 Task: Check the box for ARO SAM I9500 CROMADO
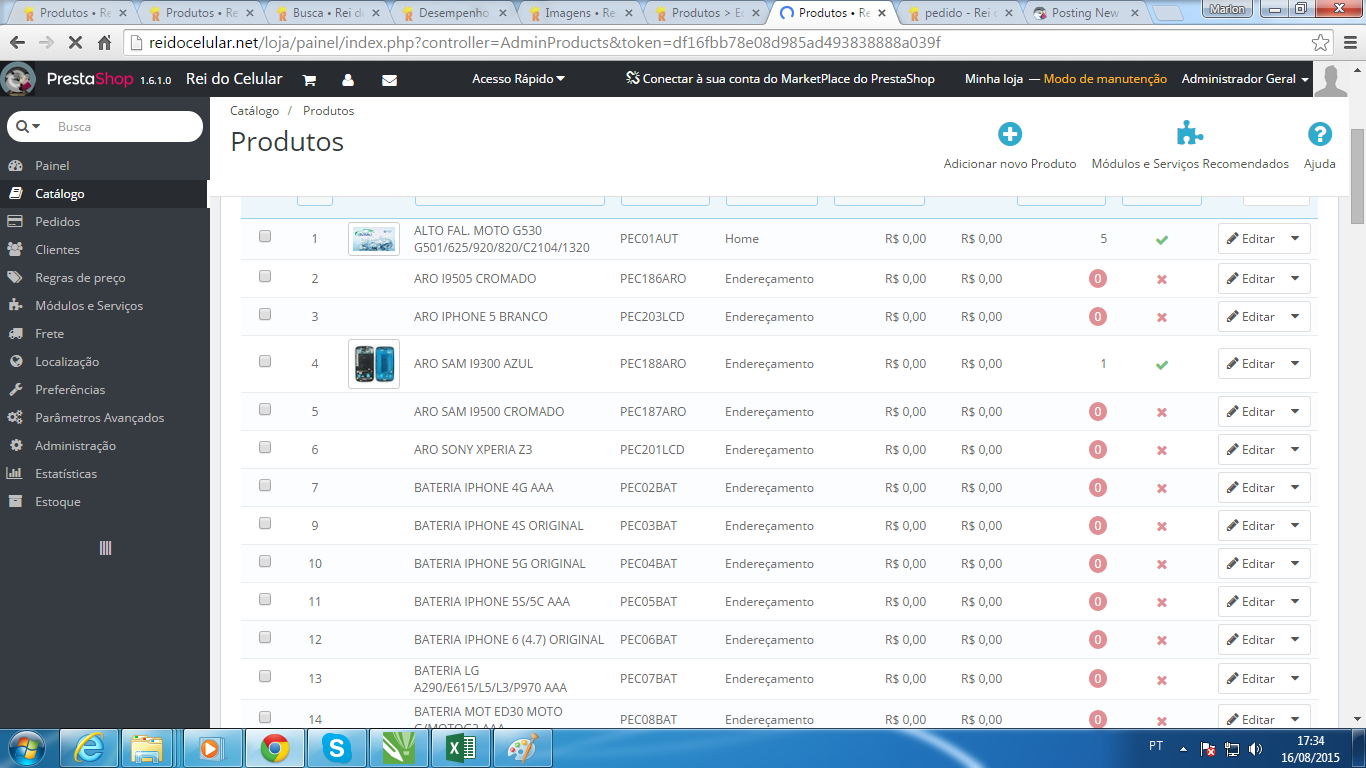265,409
